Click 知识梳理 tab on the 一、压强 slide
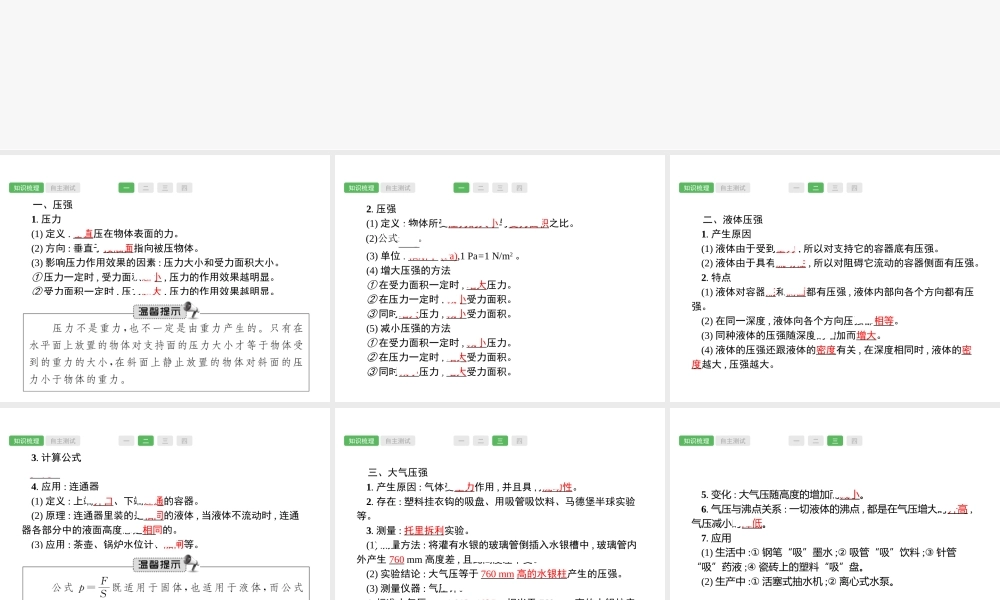 click(26, 188)
